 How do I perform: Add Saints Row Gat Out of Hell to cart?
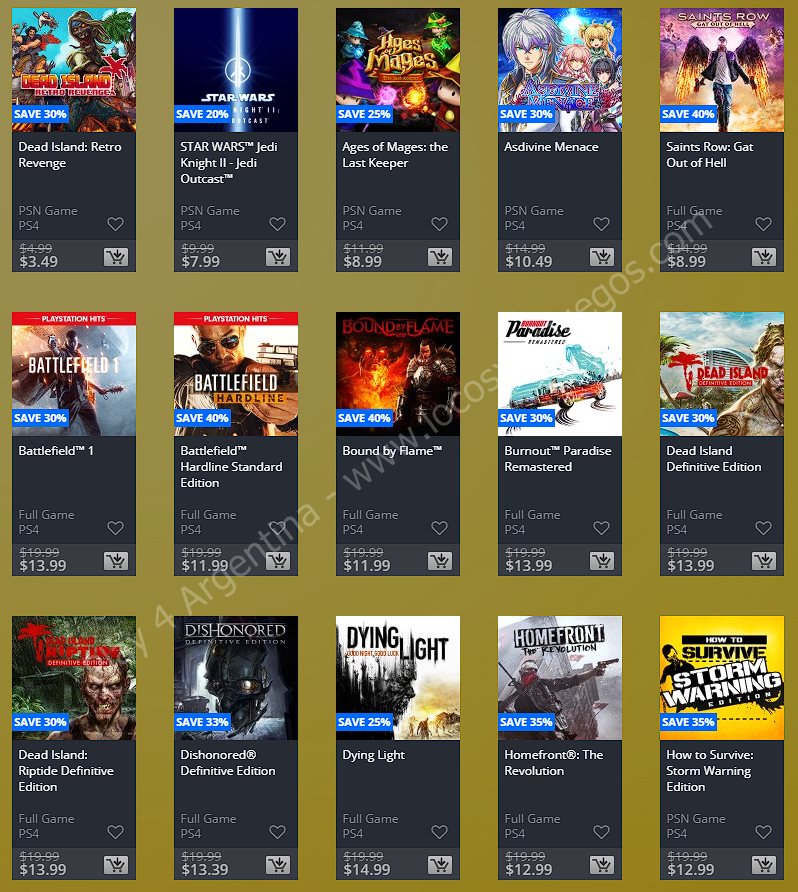click(x=764, y=257)
